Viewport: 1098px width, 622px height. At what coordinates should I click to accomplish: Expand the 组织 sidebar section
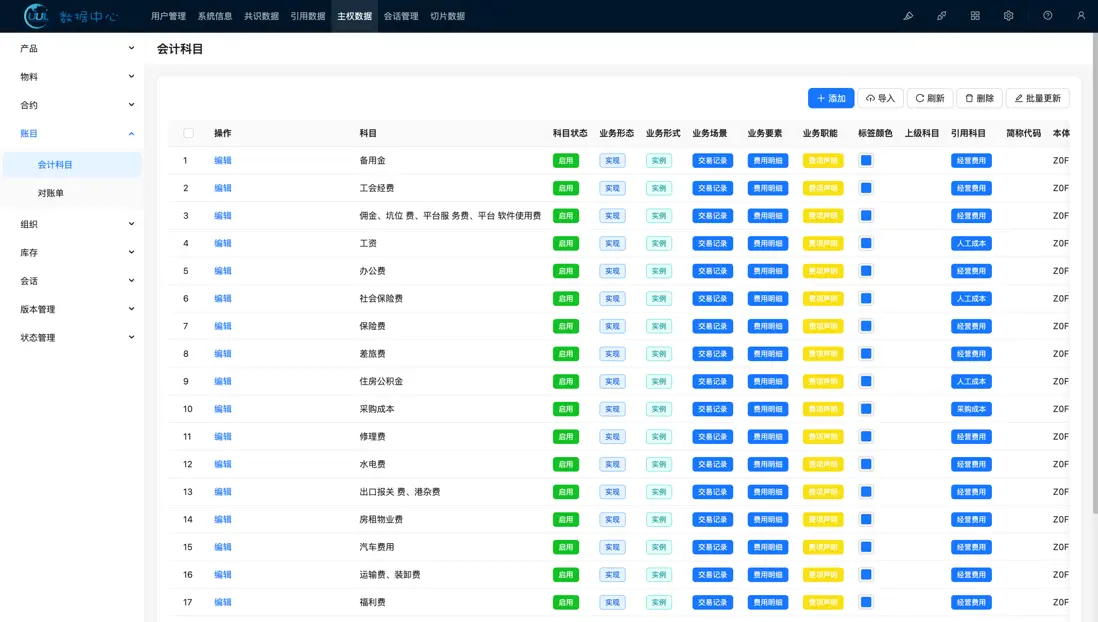click(72, 224)
